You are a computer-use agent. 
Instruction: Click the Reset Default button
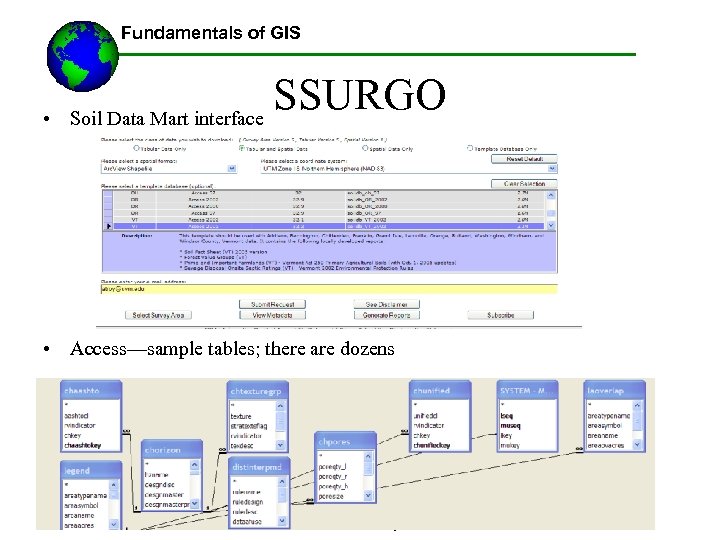[524, 159]
